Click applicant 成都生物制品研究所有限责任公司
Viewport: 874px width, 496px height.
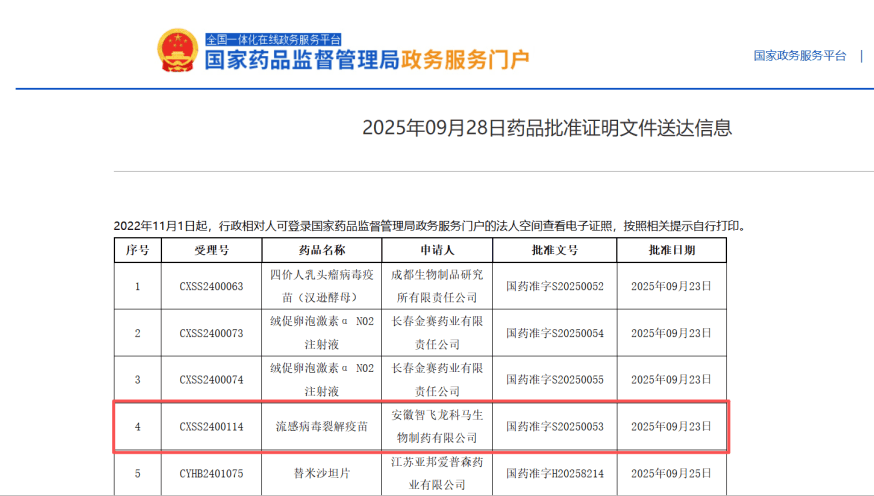[x=436, y=285]
